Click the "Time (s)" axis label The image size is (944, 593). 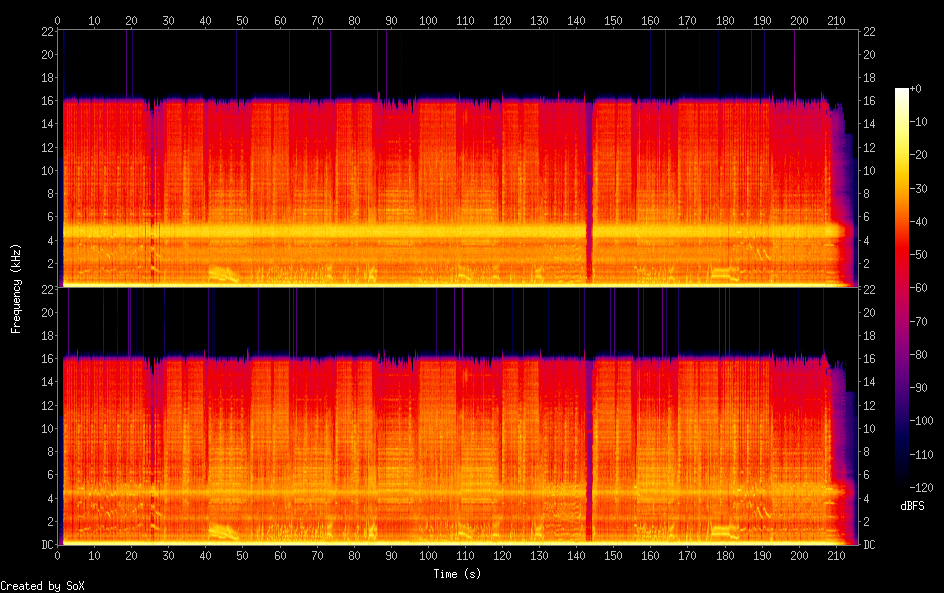pos(458,574)
